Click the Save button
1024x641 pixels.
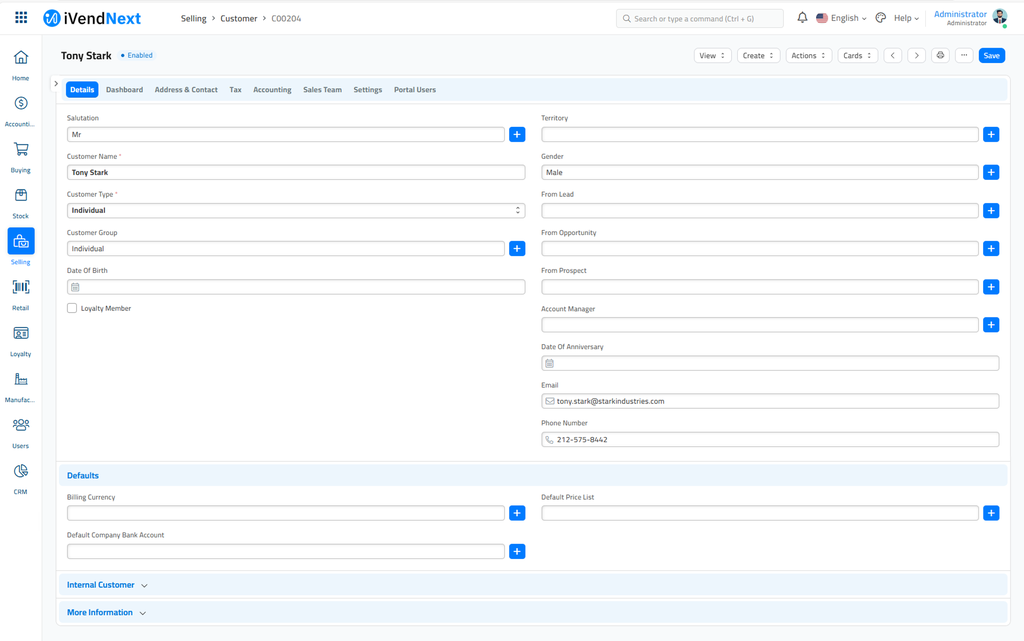pyautogui.click(x=990, y=56)
